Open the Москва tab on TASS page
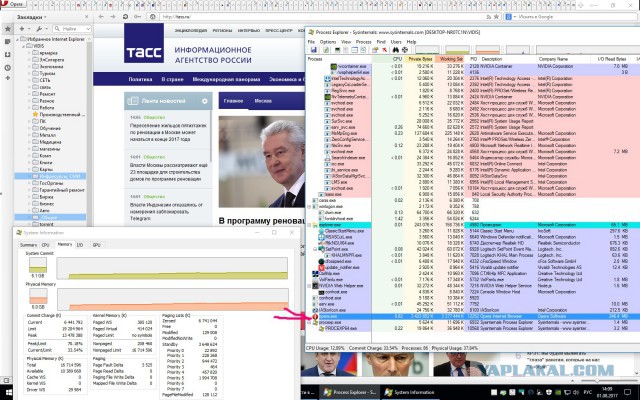Viewport: 640px width, 400px height. [x=263, y=101]
